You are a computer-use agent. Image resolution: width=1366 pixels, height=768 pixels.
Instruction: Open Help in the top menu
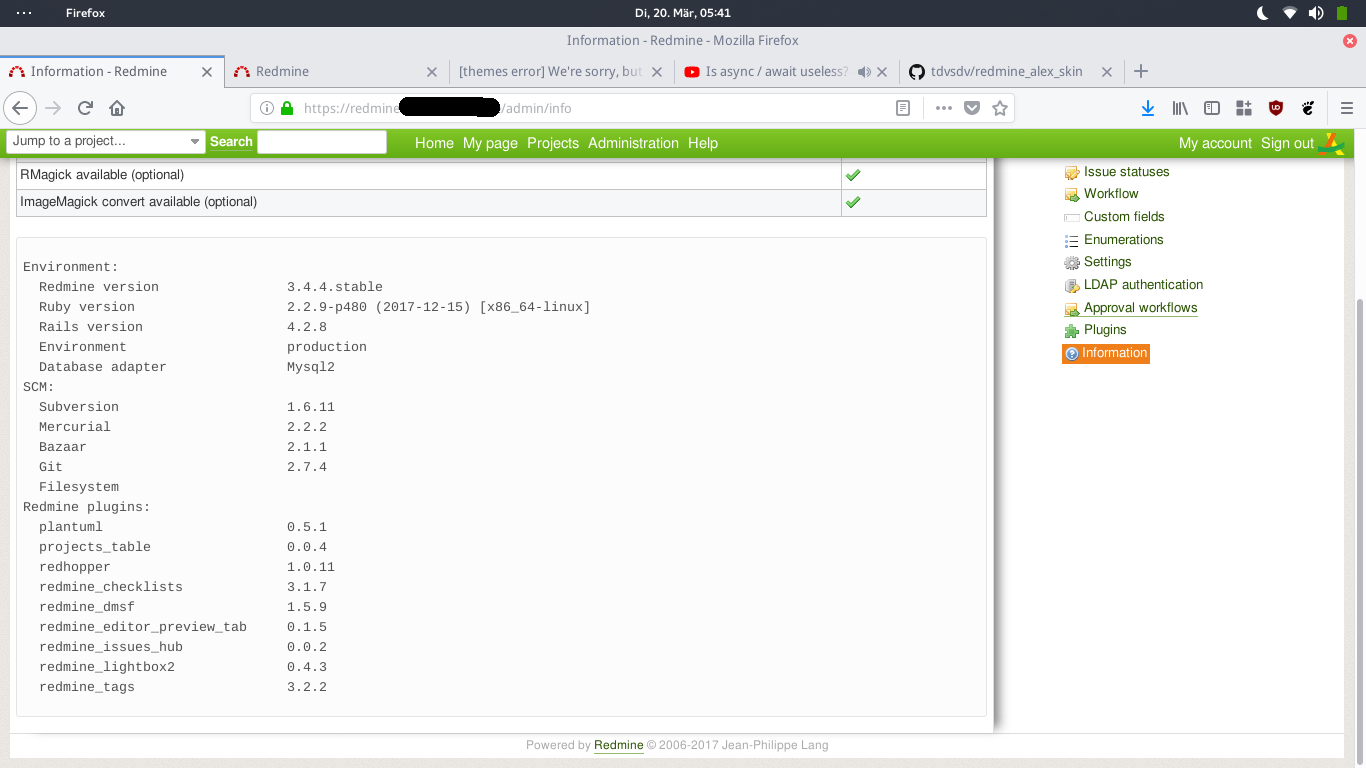pos(703,143)
